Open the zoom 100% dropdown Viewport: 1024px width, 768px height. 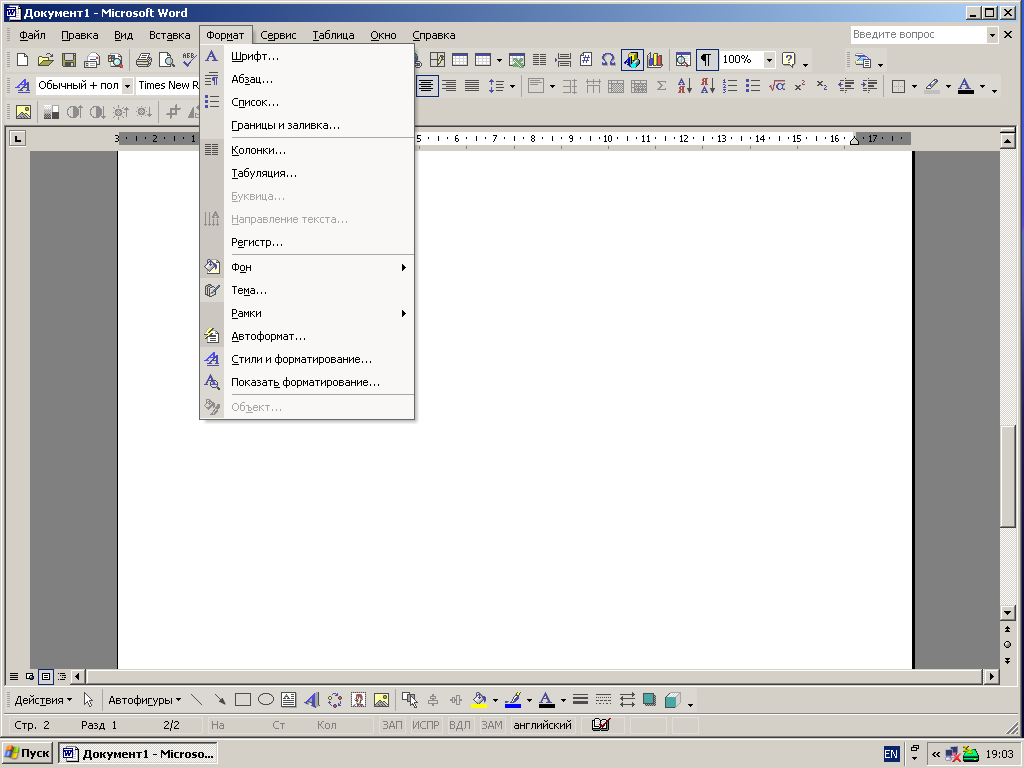click(x=769, y=60)
